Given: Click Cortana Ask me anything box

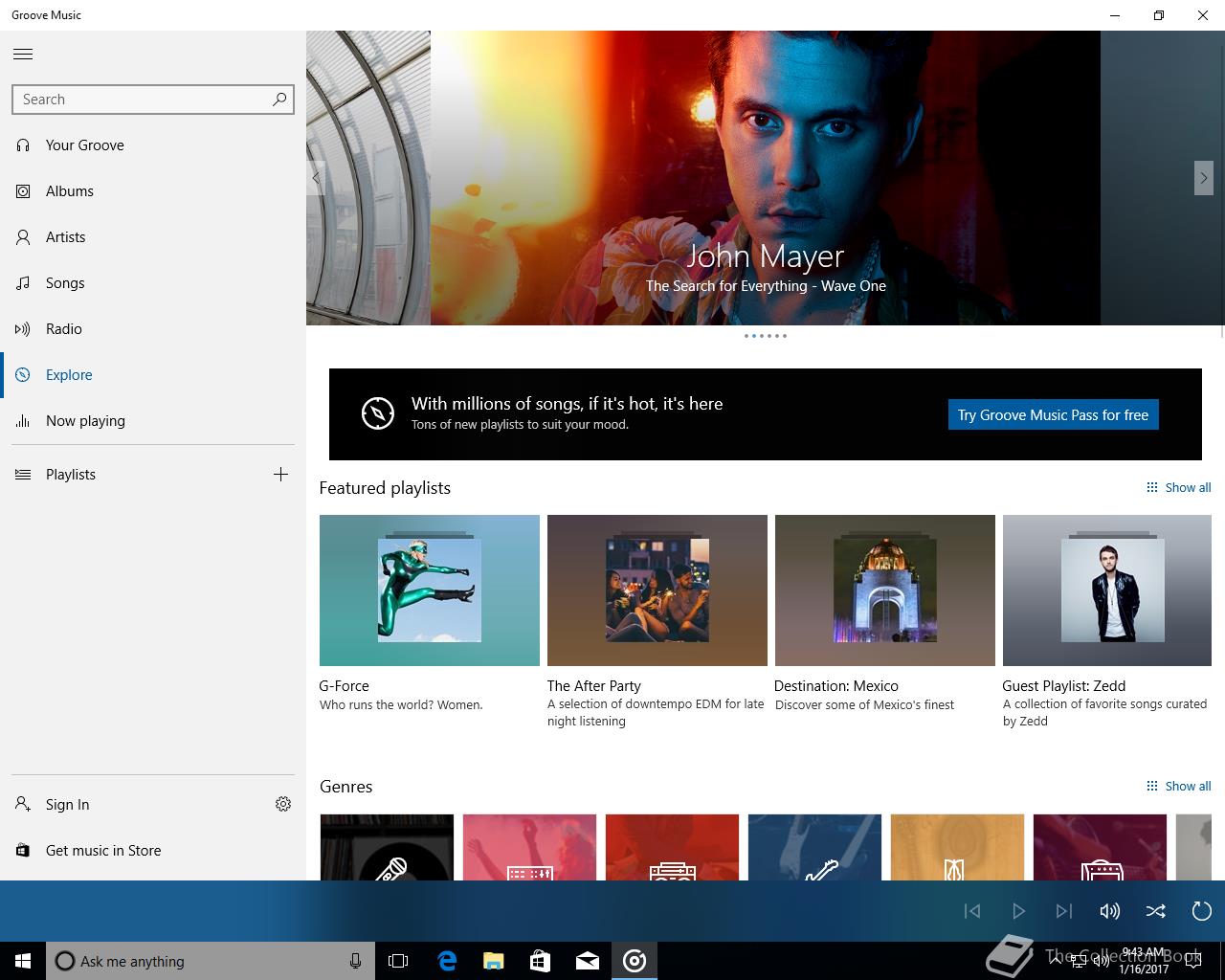Looking at the screenshot, I should click(x=209, y=961).
